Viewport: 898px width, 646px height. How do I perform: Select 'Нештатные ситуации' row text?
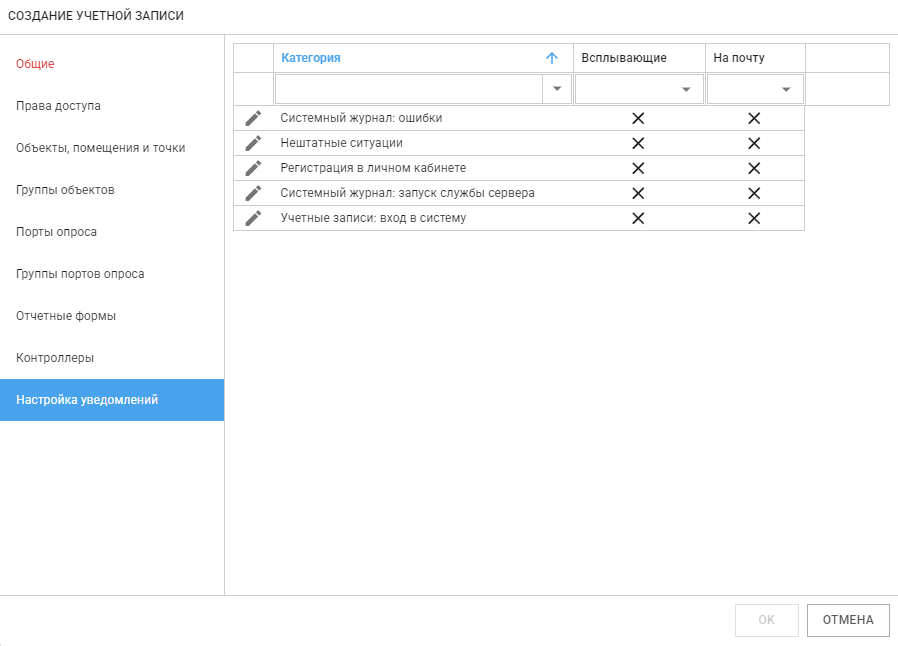[x=341, y=143]
